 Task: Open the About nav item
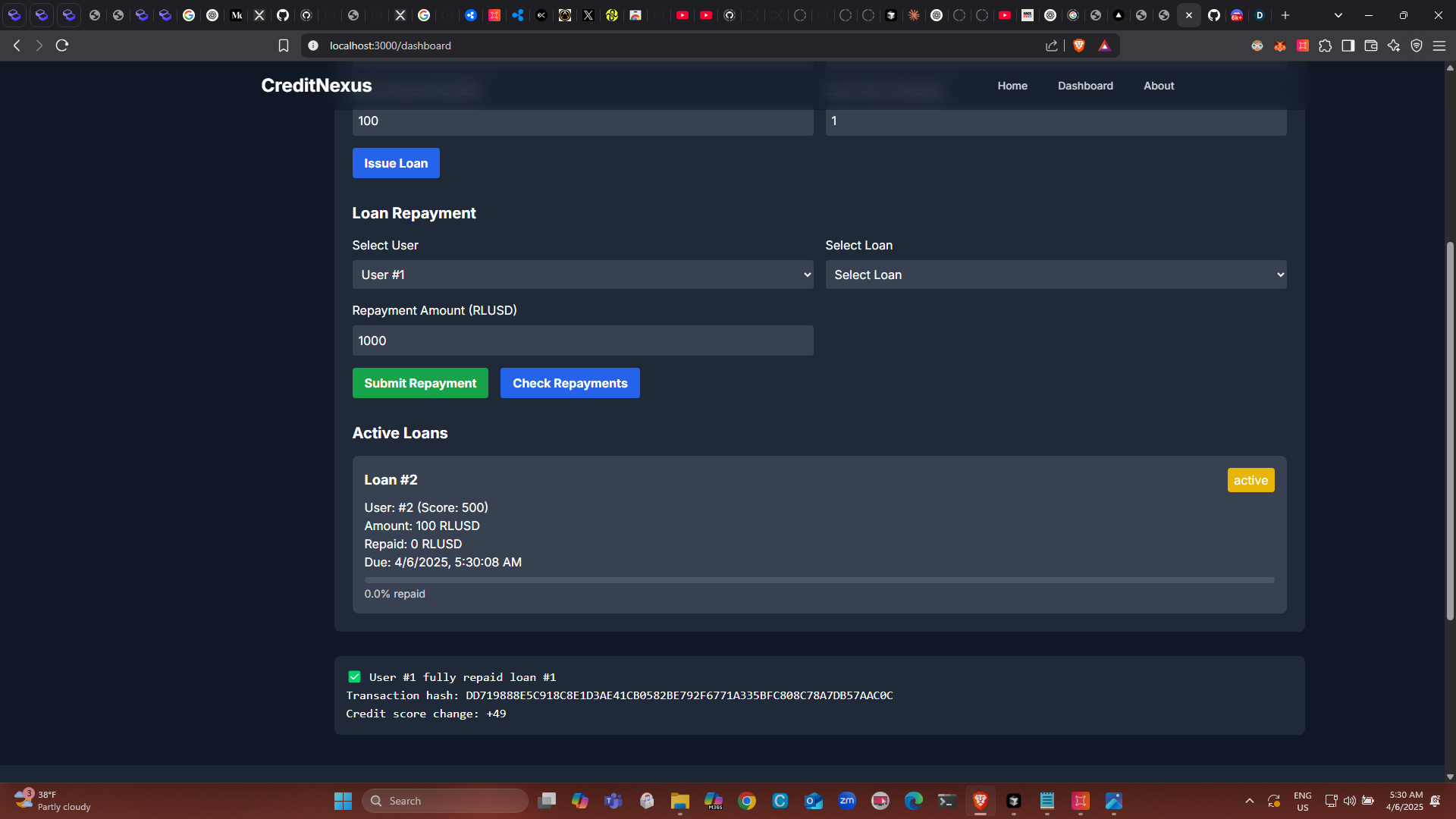[1159, 86]
